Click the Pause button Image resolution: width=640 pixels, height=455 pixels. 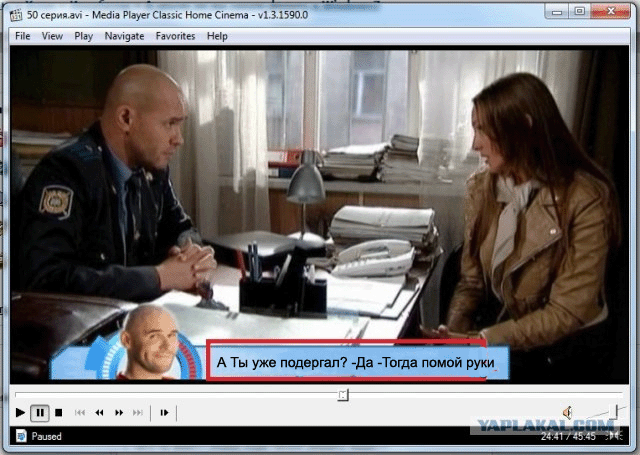pyautogui.click(x=40, y=413)
